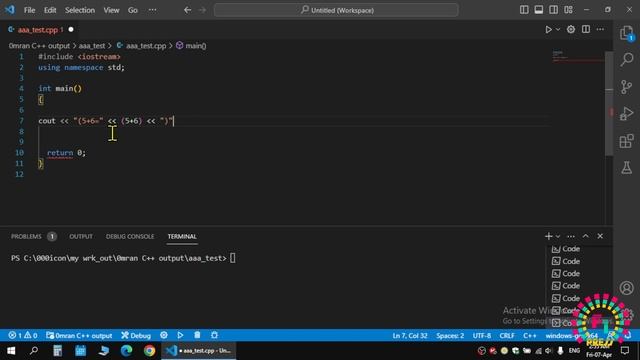
Task: Open the Source Control view
Action: (x=627, y=87)
